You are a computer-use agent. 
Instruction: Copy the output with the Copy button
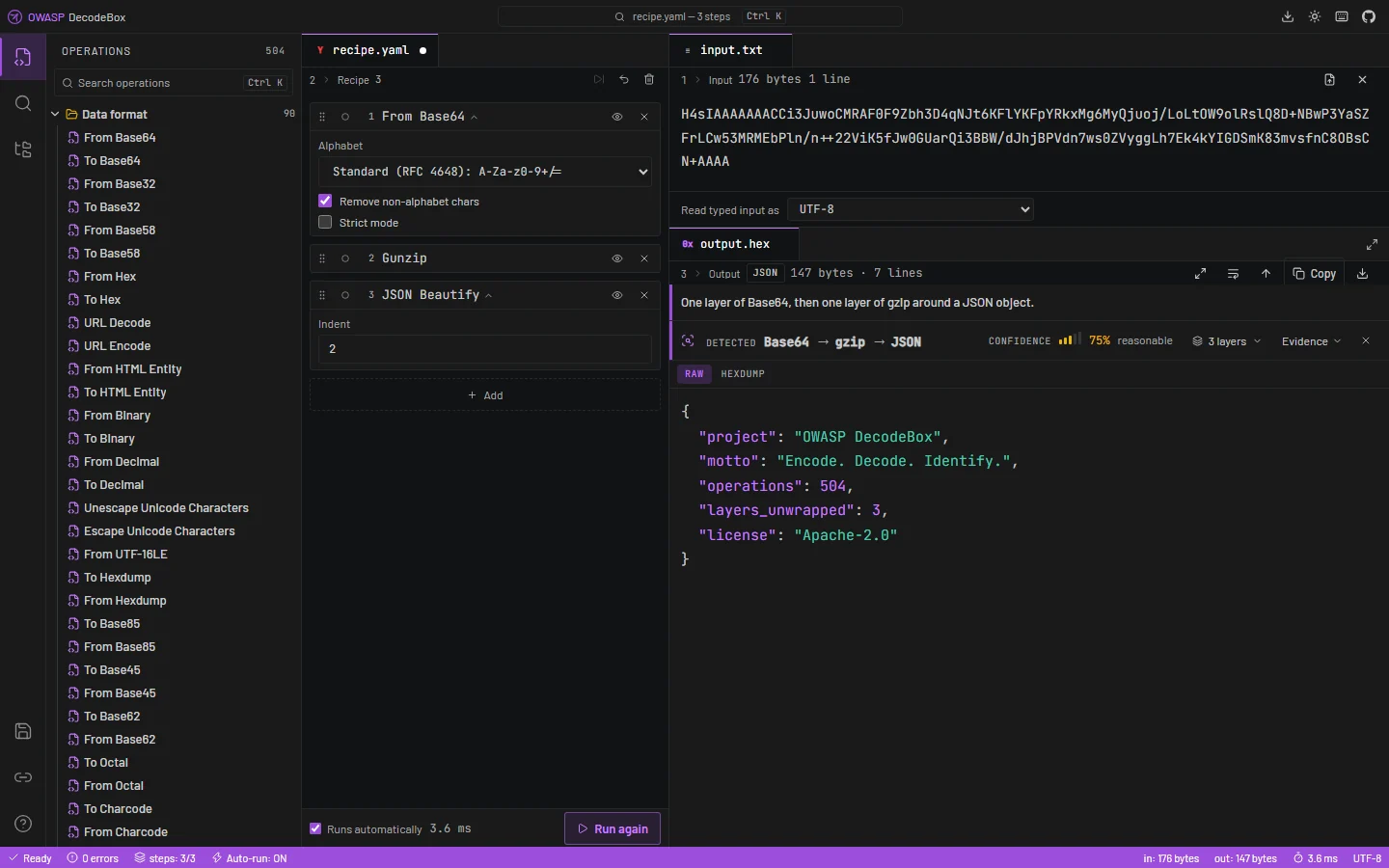1315,274
